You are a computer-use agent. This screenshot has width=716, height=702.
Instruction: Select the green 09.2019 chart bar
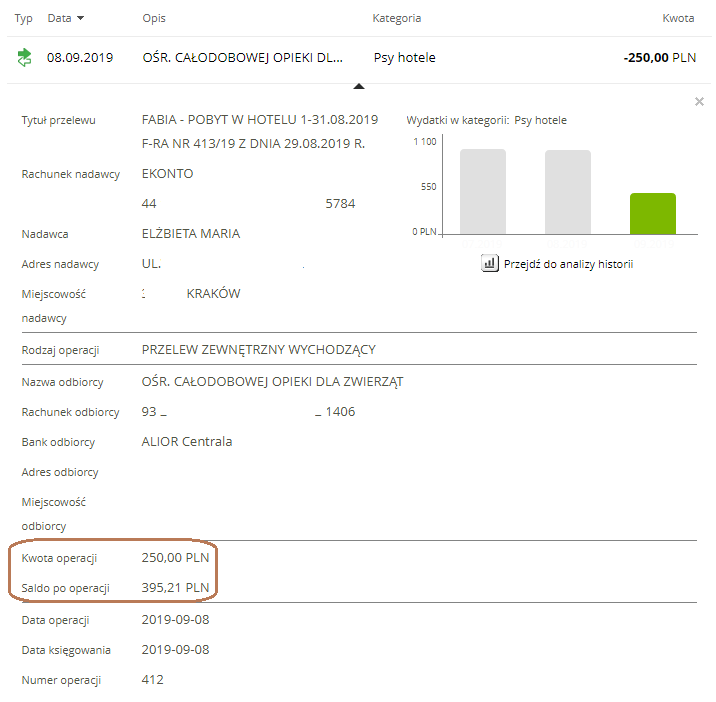click(652, 213)
